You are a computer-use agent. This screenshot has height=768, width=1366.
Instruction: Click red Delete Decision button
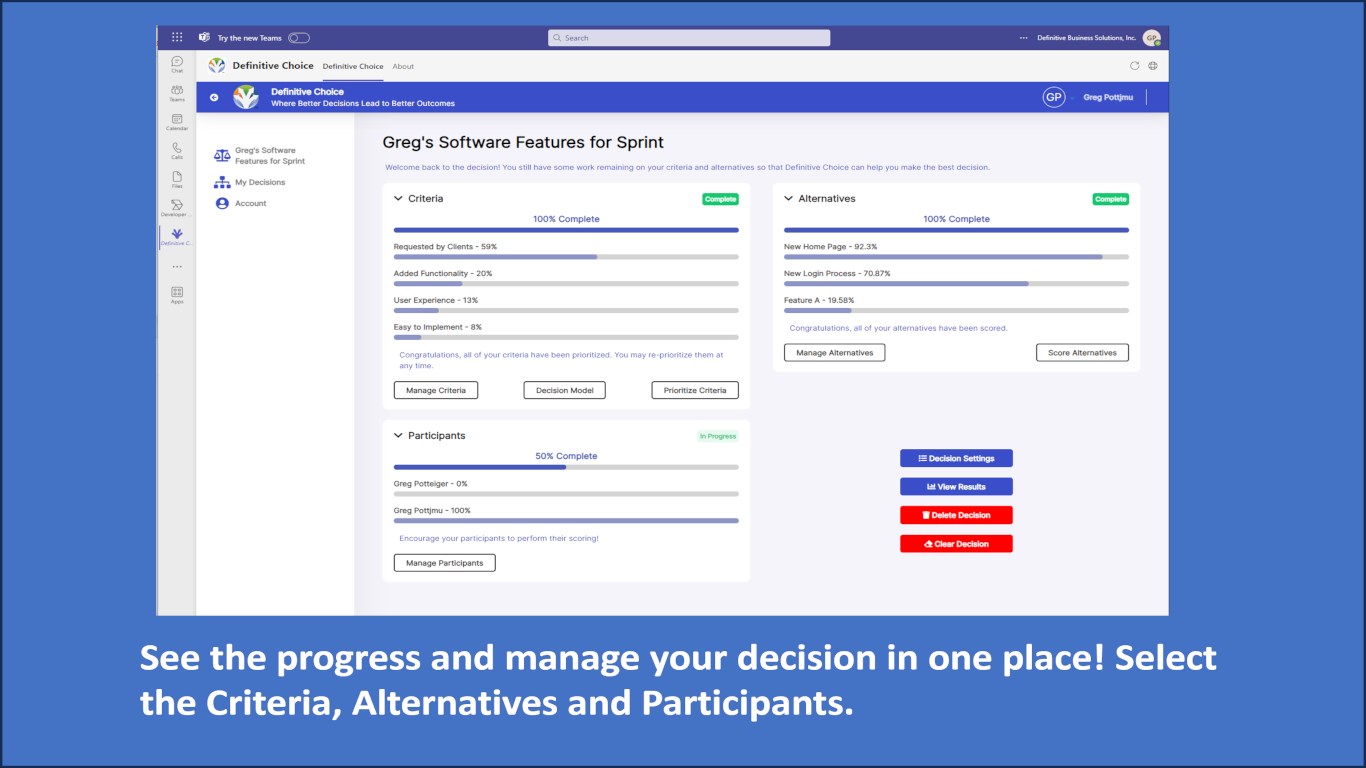pos(956,515)
